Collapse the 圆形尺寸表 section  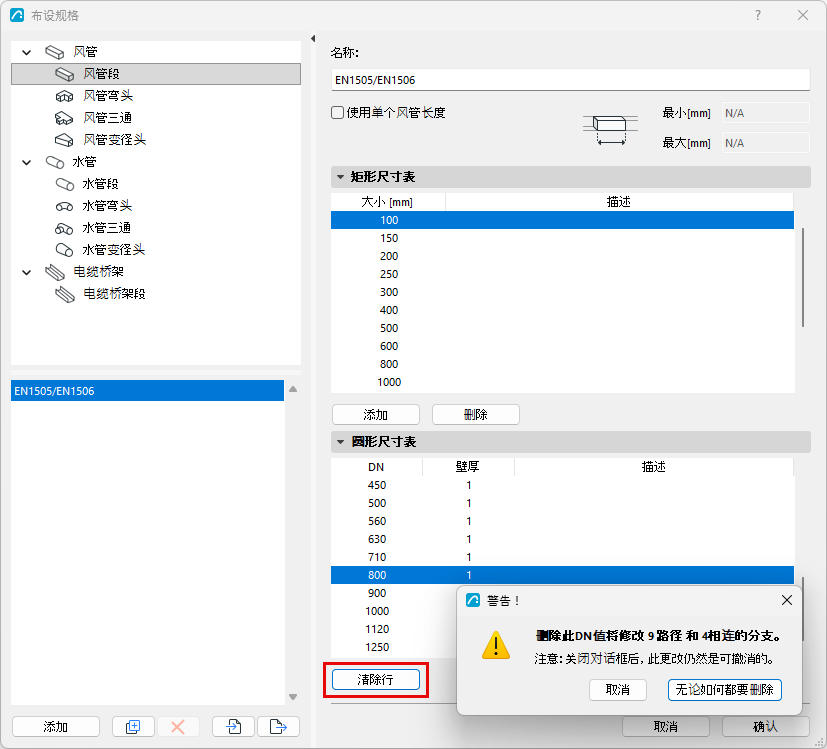point(341,442)
